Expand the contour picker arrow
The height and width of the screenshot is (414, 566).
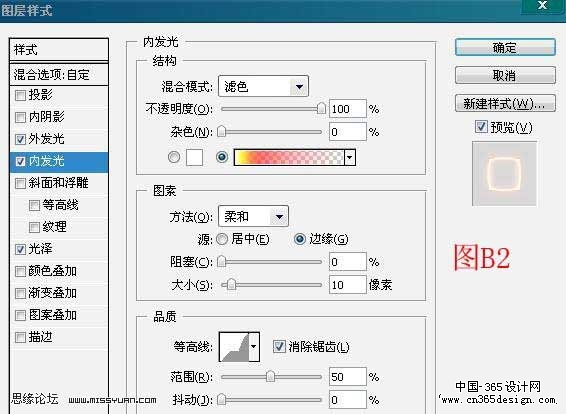pyautogui.click(x=254, y=347)
